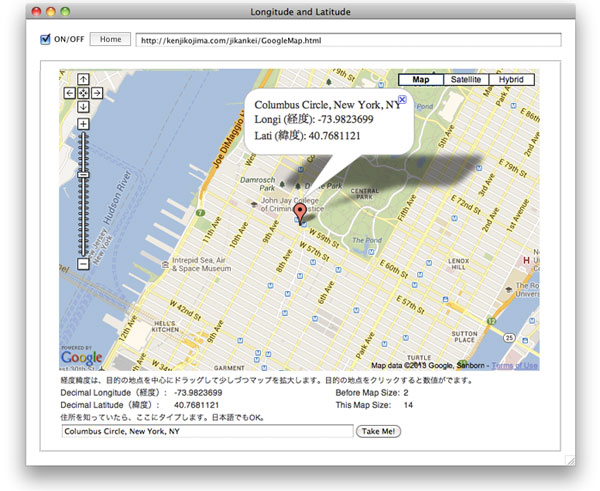Pan the map down with the arrow
This screenshot has height=491, width=600.
[x=83, y=106]
